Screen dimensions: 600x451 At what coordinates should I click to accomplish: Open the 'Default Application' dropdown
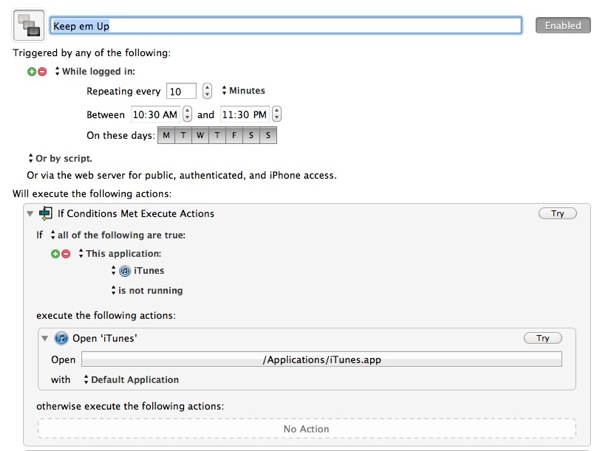[131, 379]
